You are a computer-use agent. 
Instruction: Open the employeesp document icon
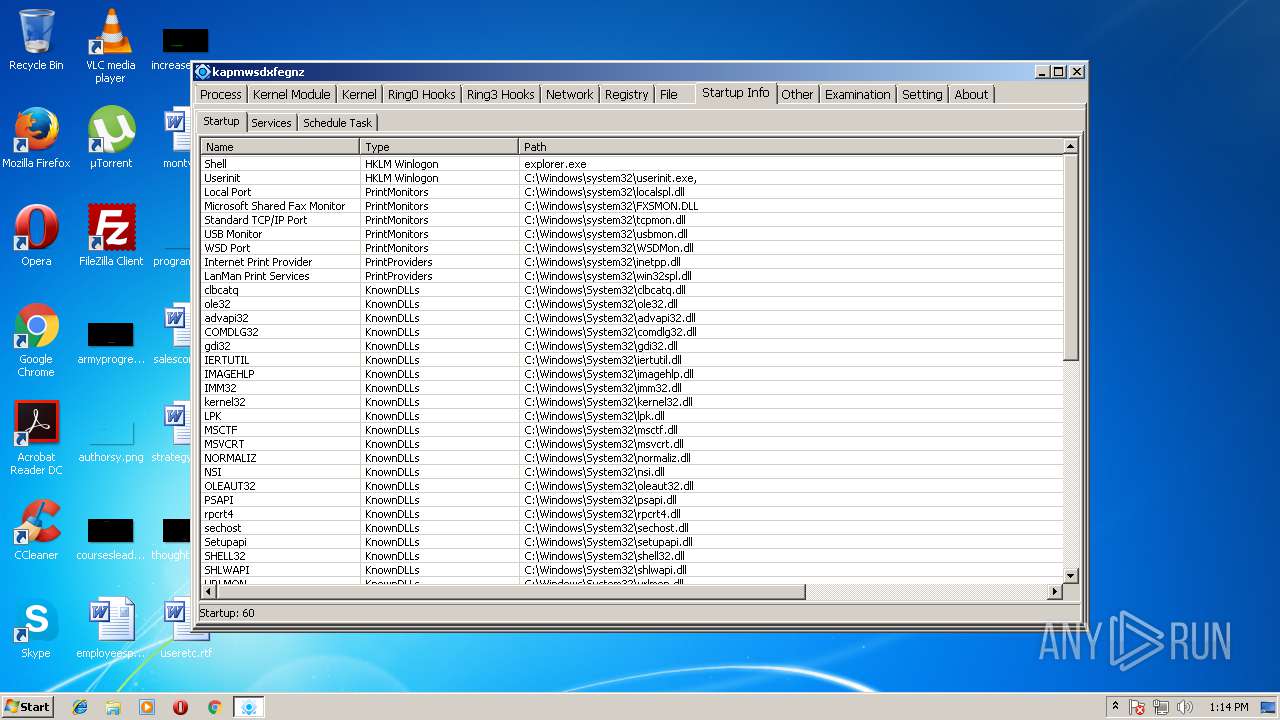(x=110, y=628)
